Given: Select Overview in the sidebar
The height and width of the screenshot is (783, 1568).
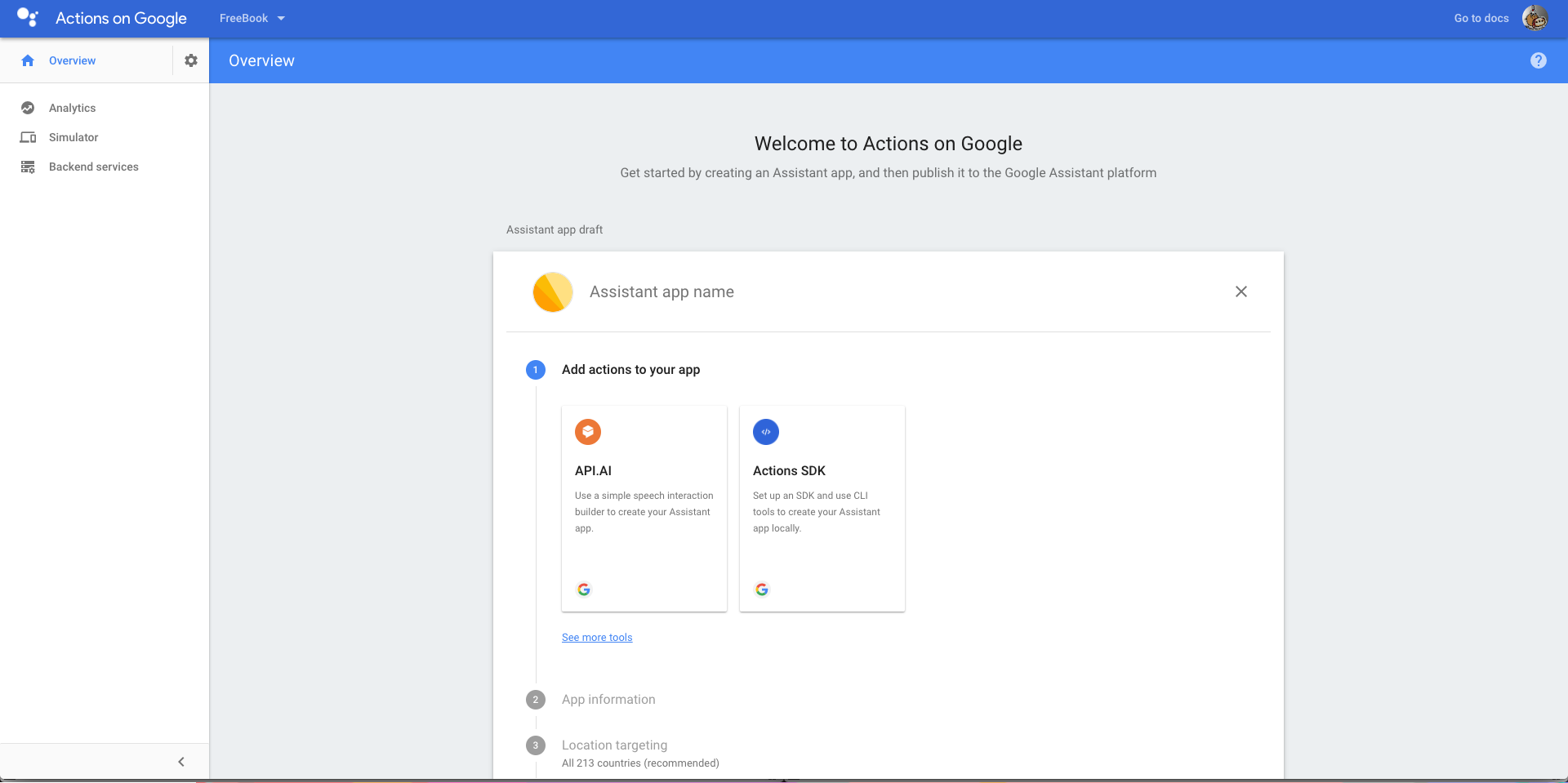Looking at the screenshot, I should 72,60.
